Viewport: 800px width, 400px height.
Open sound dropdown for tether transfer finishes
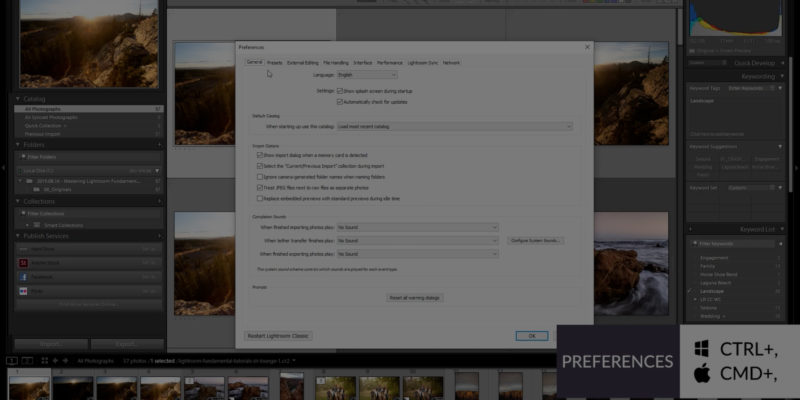click(417, 241)
